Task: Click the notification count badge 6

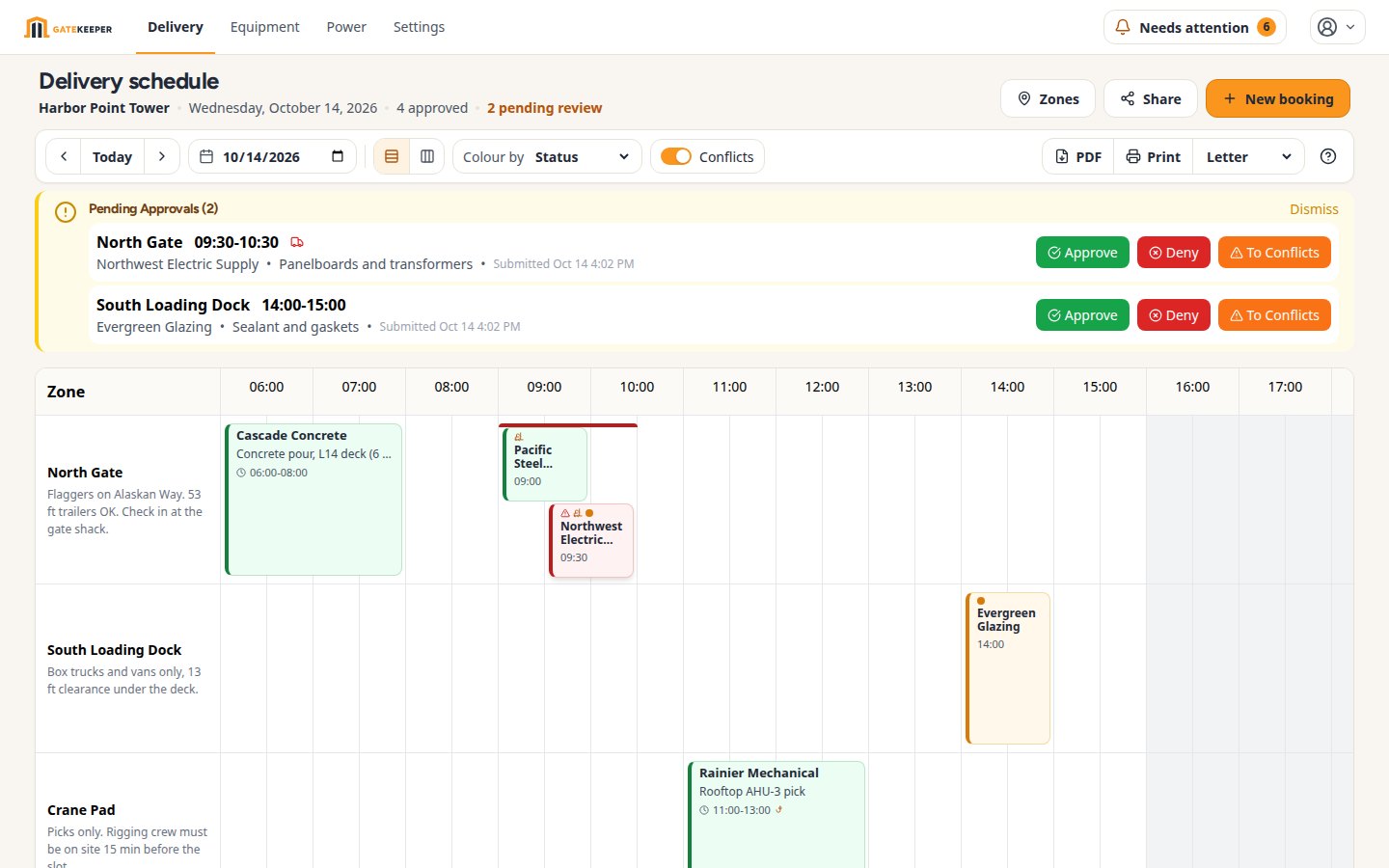Action: pyautogui.click(x=1266, y=27)
